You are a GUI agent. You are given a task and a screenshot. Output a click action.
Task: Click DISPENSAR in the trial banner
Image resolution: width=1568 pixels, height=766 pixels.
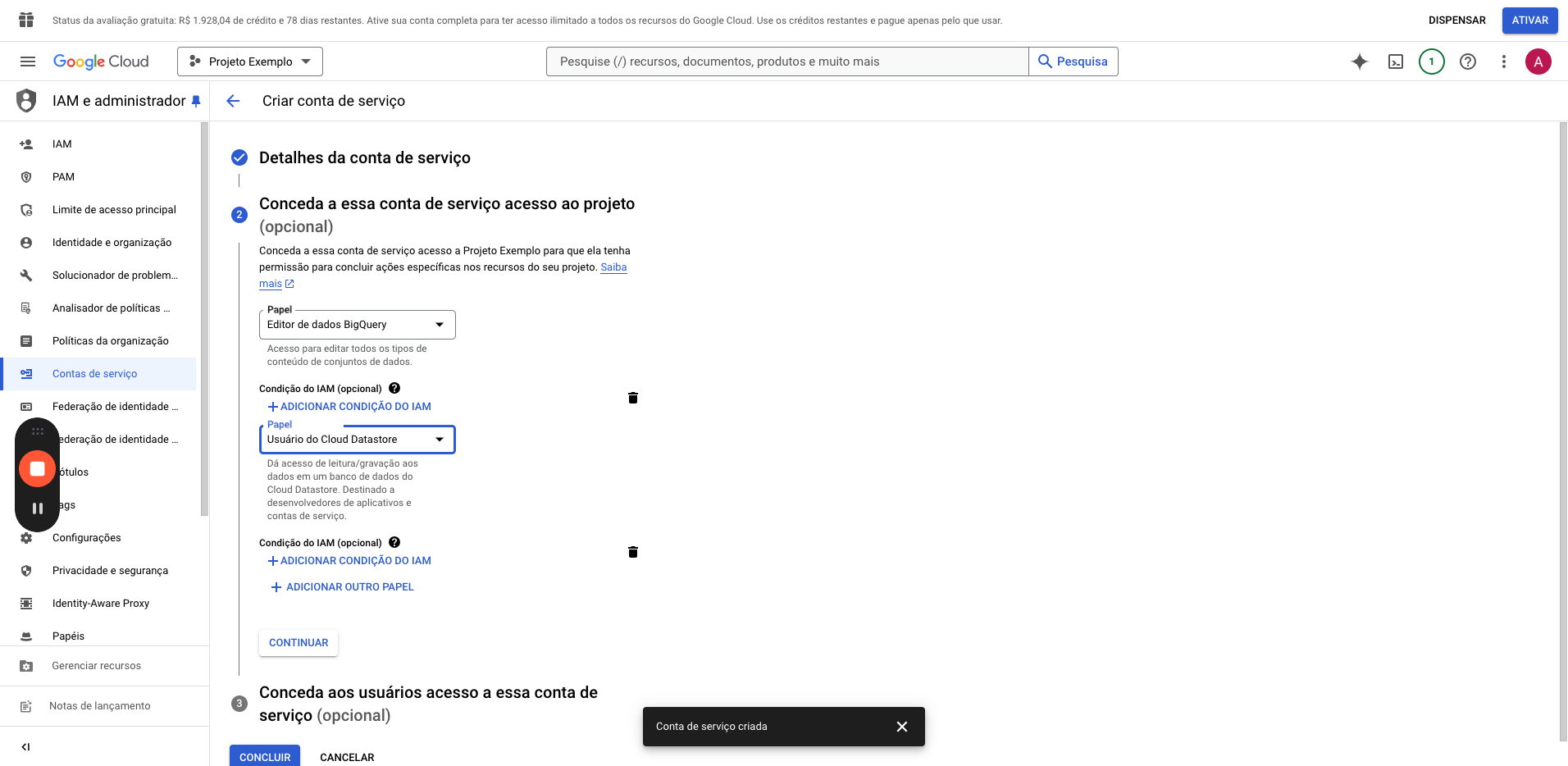coord(1457,21)
